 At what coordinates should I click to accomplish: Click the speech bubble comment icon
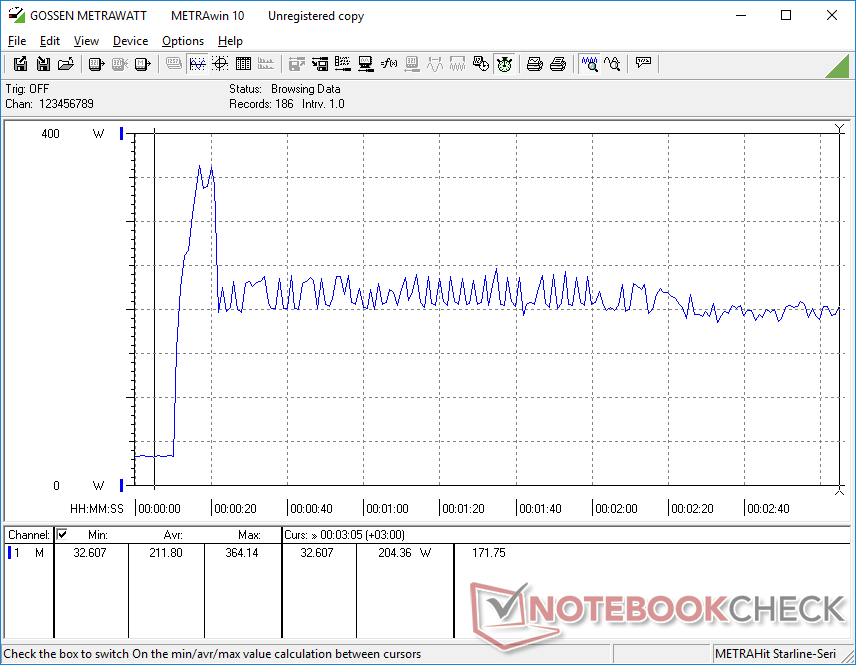pyautogui.click(x=643, y=63)
